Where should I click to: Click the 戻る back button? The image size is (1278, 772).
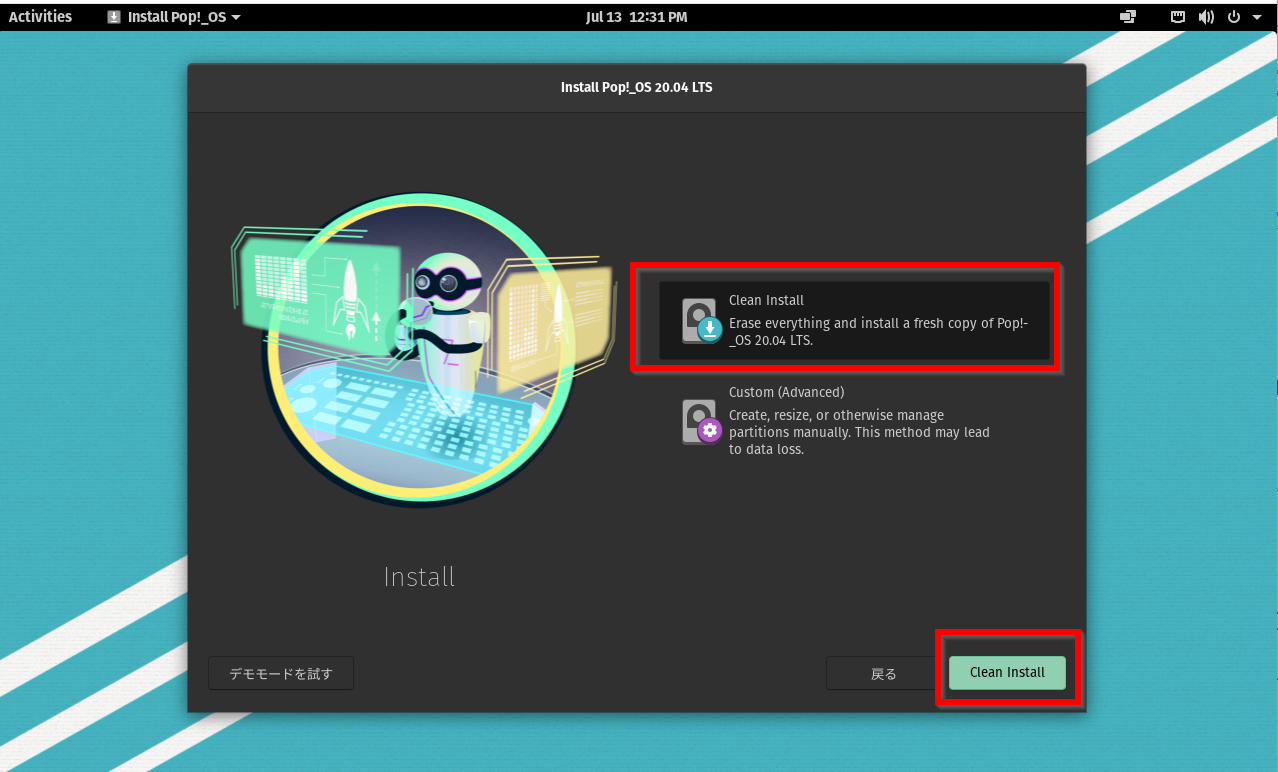(884, 673)
